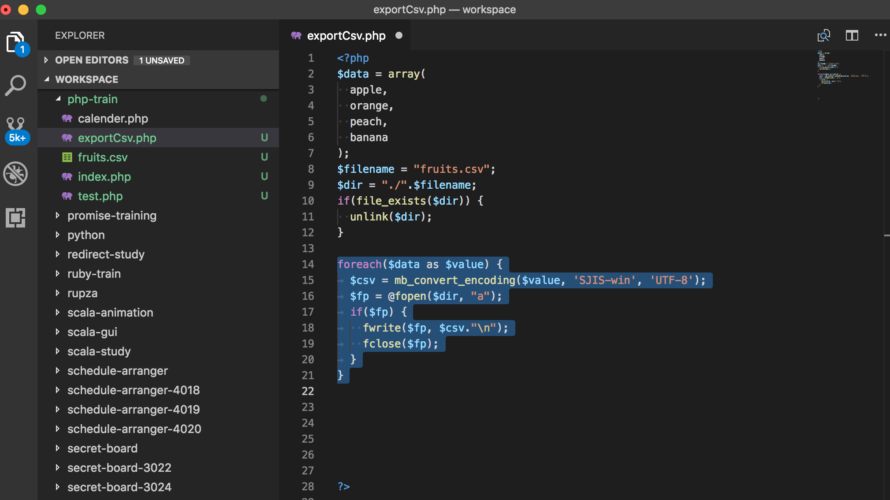Click the $fp = @fopen($dir, "a") line

tap(426, 296)
